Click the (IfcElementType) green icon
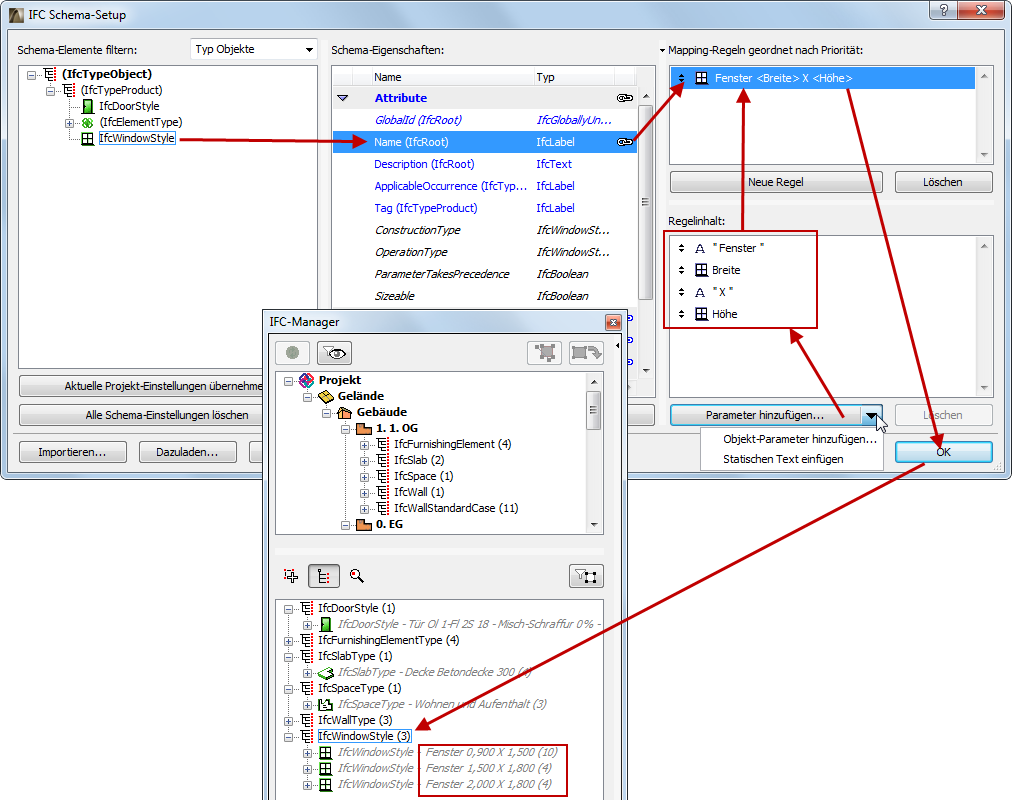The width and height of the screenshot is (1012, 800). click(88, 122)
